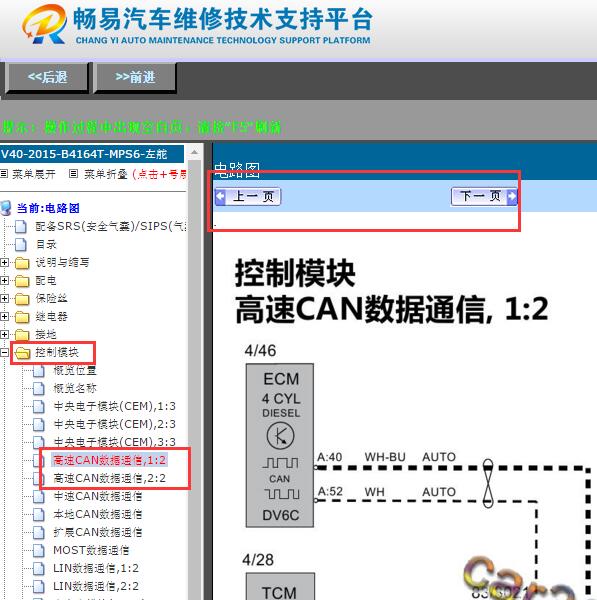The width and height of the screenshot is (597, 600).
Task: Click 菜单展开 to expand all menus
Action: [34, 174]
